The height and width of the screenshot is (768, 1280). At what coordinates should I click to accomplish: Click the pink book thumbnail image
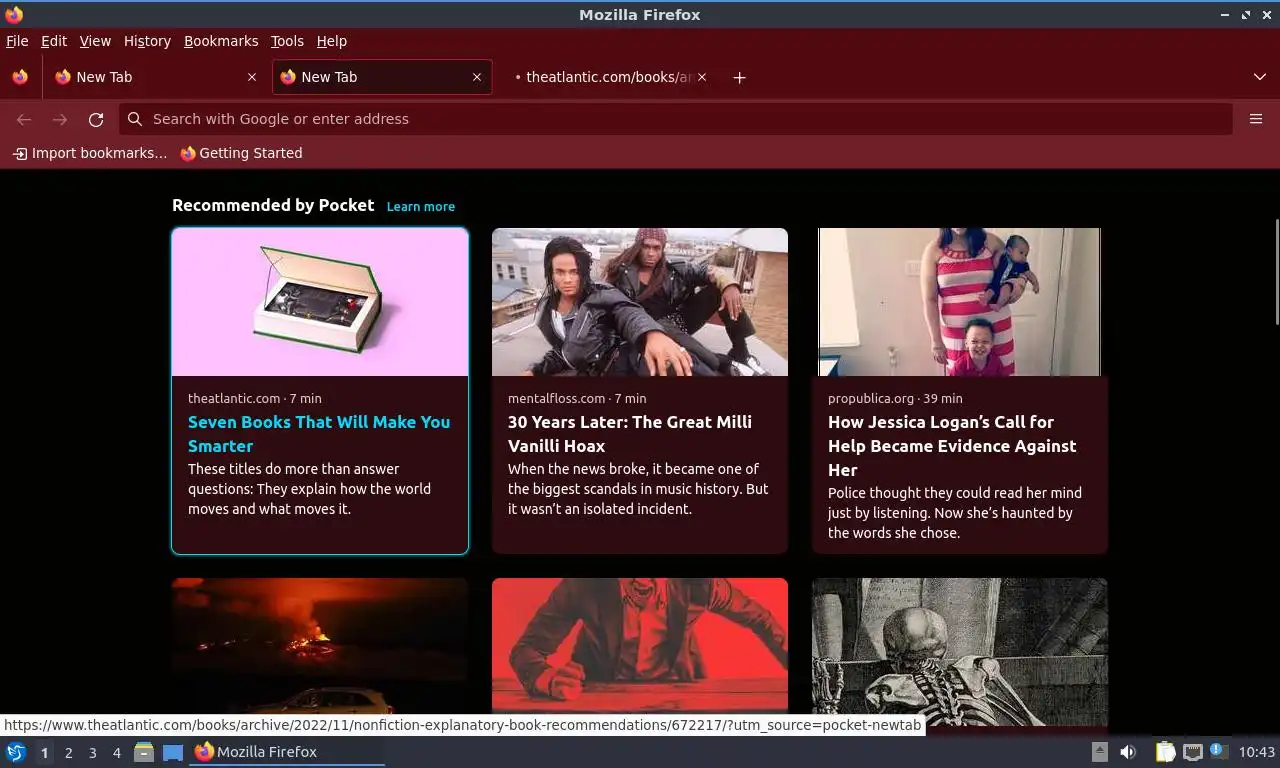[x=320, y=302]
